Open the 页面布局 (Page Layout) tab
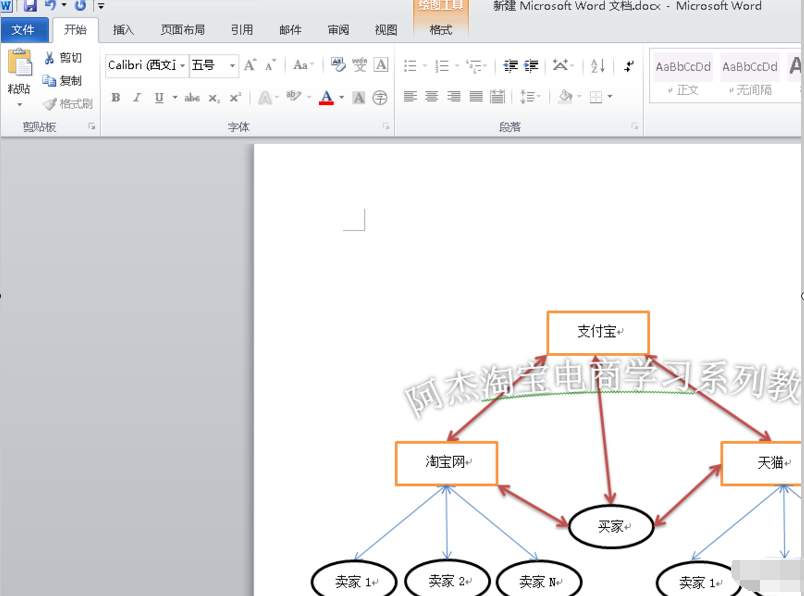Image resolution: width=804 pixels, height=596 pixels. [182, 30]
